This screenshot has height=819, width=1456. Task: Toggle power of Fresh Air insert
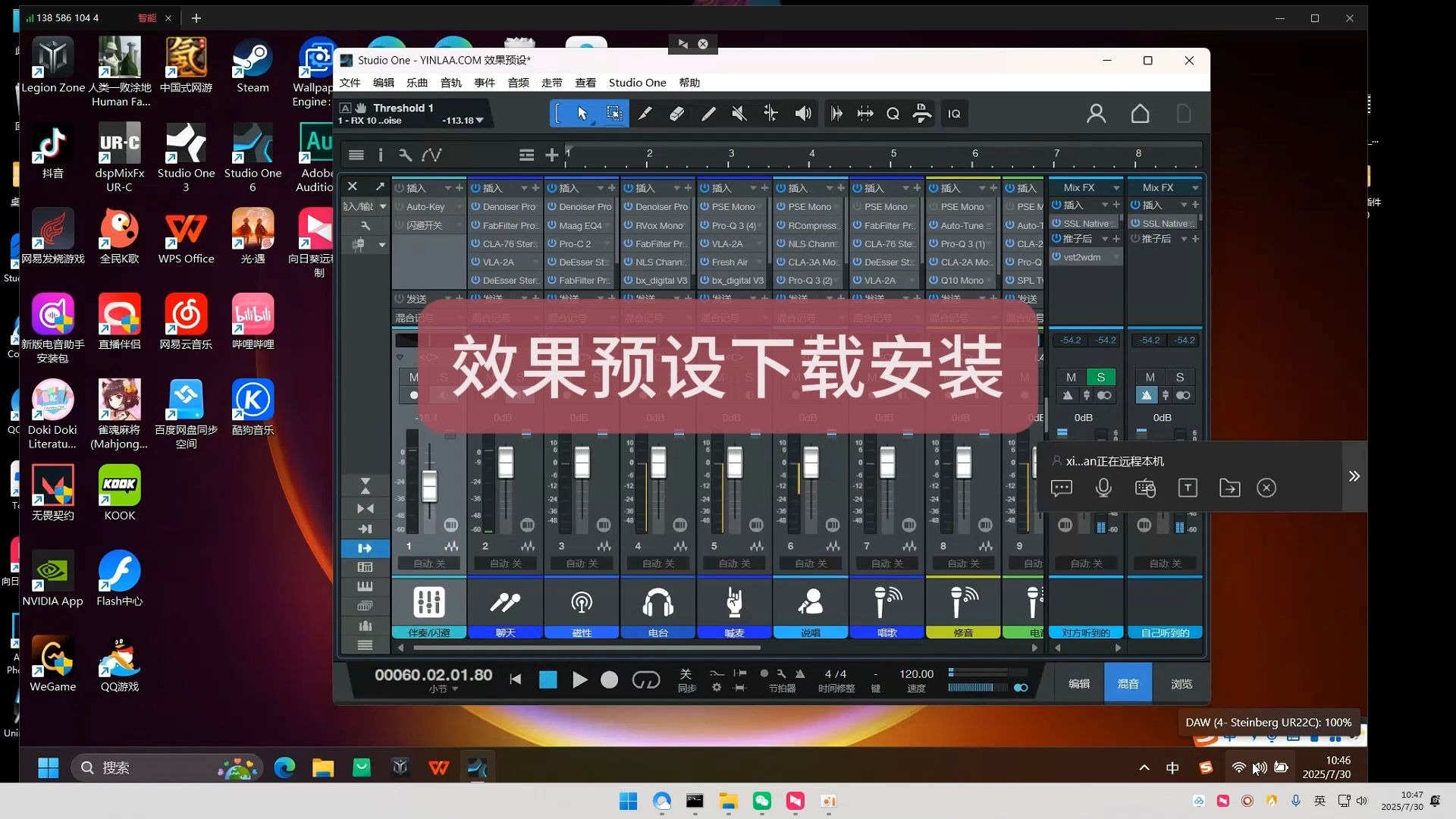click(x=704, y=262)
